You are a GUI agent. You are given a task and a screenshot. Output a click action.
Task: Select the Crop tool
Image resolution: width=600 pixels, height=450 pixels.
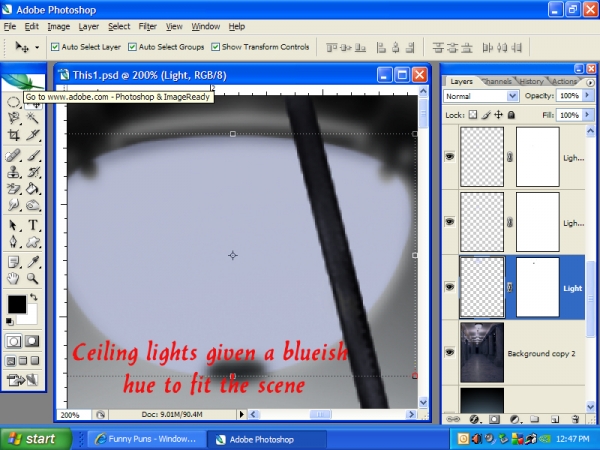point(13,135)
